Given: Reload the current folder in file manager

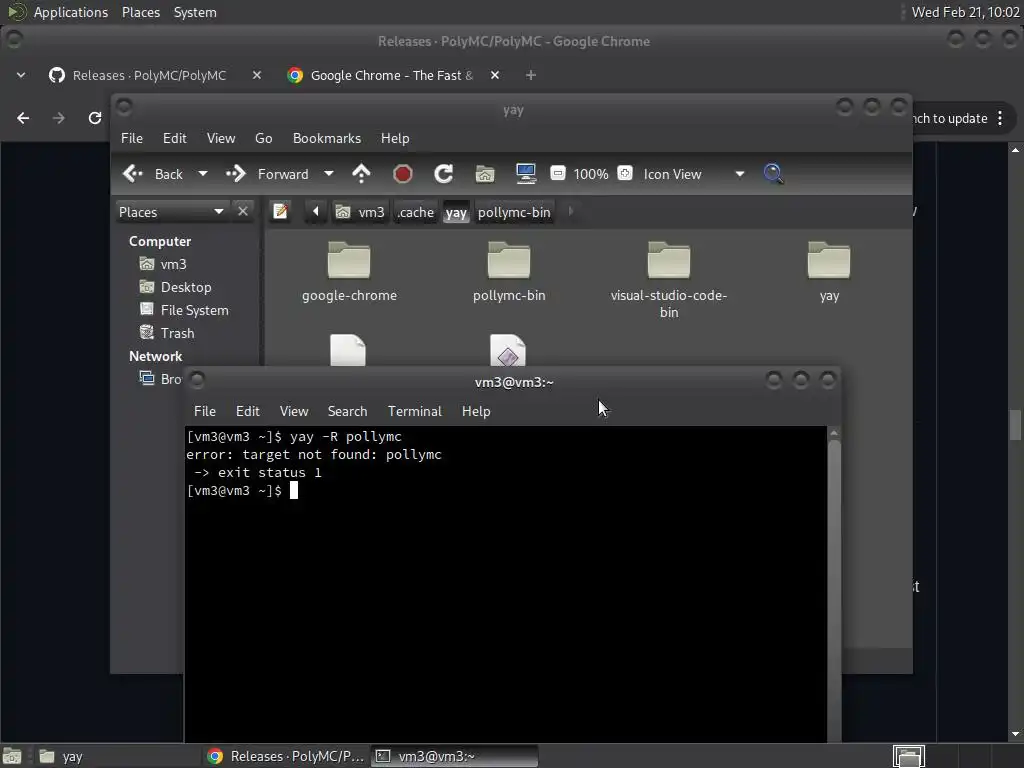Looking at the screenshot, I should point(443,174).
